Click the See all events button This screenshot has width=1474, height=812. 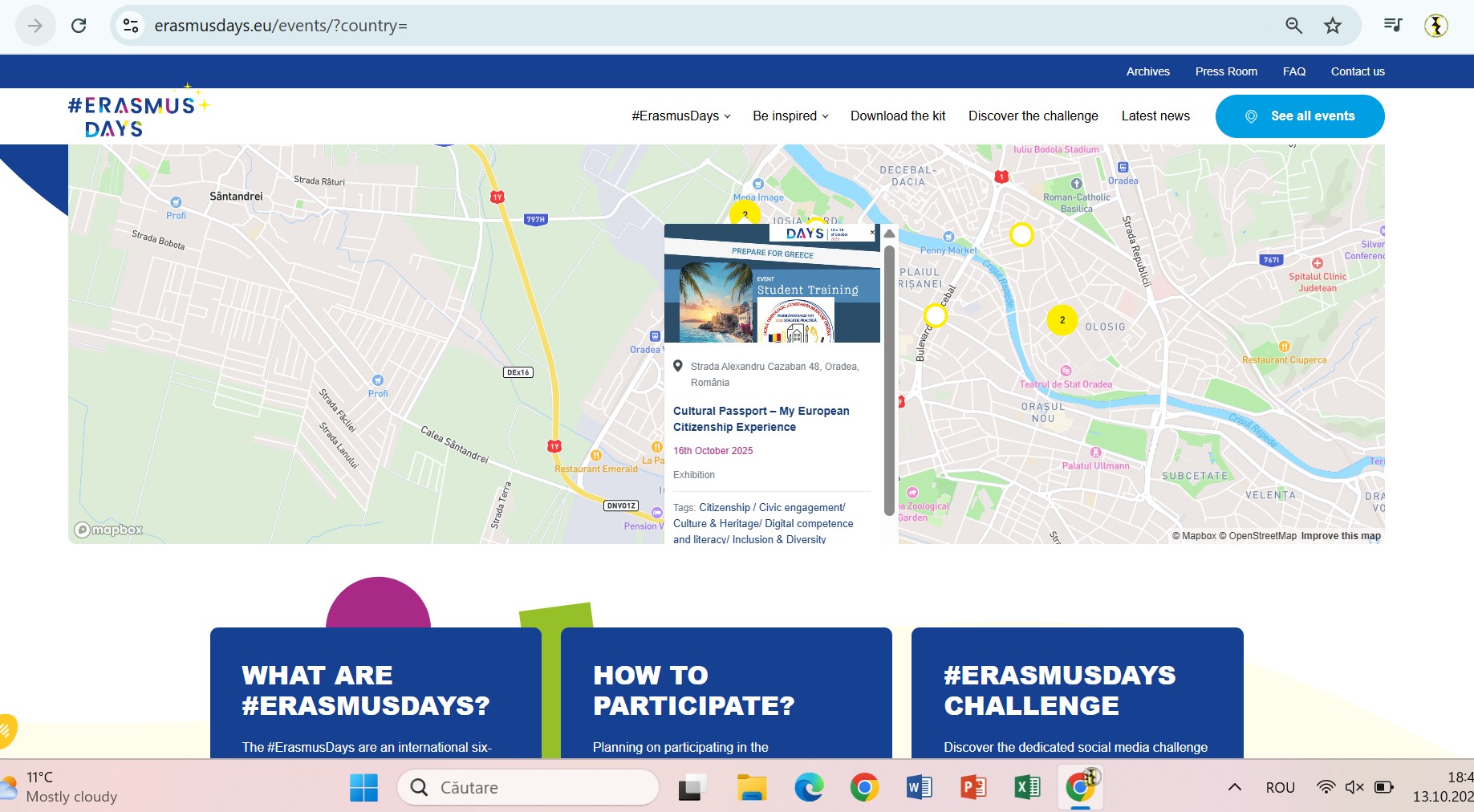1299,116
